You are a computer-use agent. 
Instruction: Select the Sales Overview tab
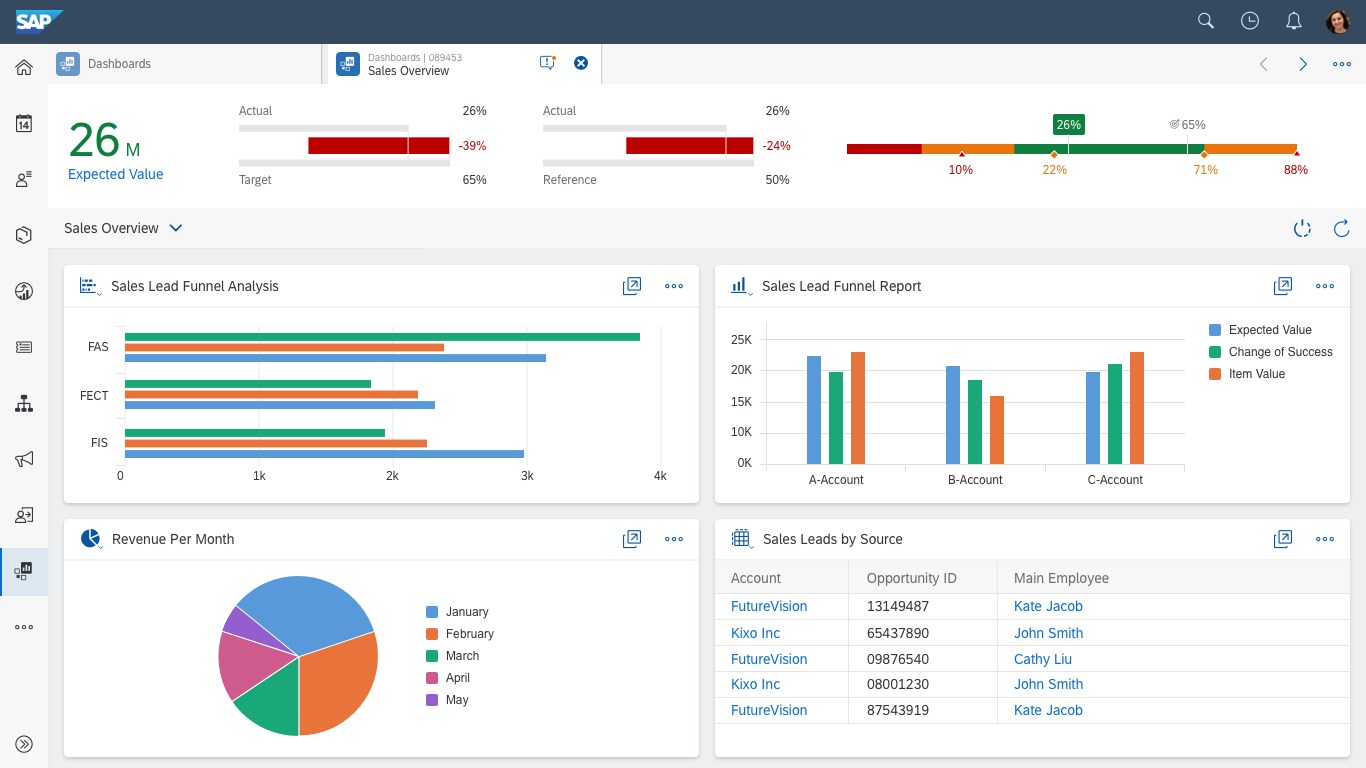pyautogui.click(x=464, y=63)
